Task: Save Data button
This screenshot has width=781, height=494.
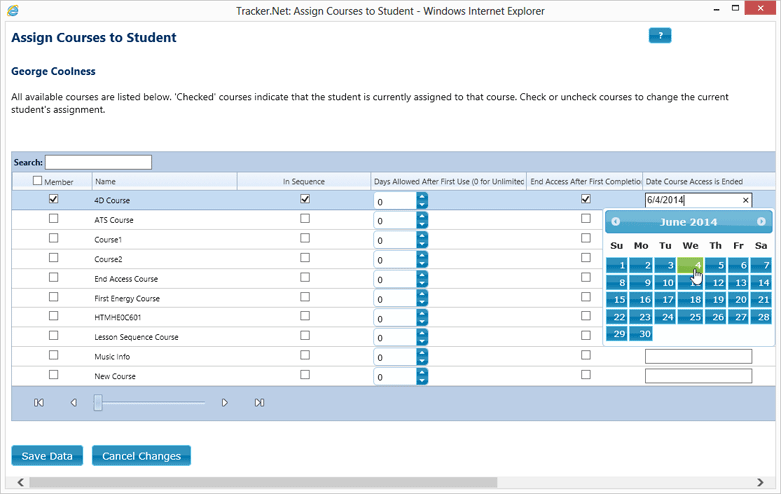Action: point(47,456)
